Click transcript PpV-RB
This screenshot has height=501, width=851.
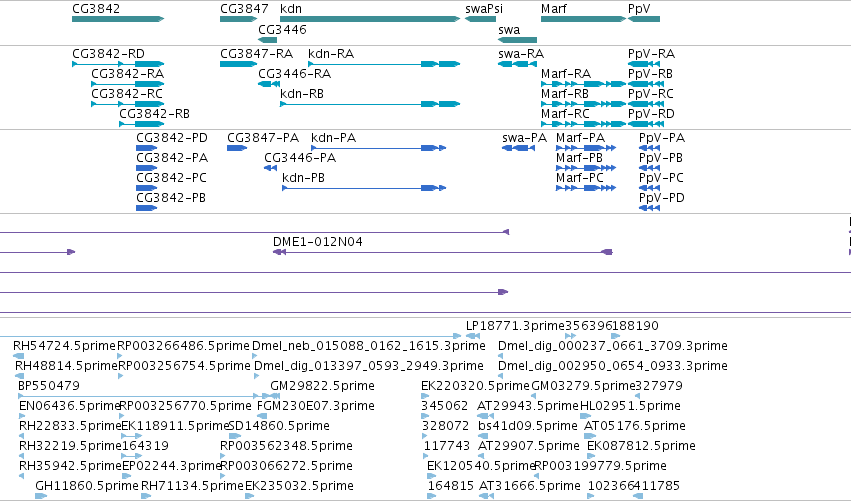(646, 84)
